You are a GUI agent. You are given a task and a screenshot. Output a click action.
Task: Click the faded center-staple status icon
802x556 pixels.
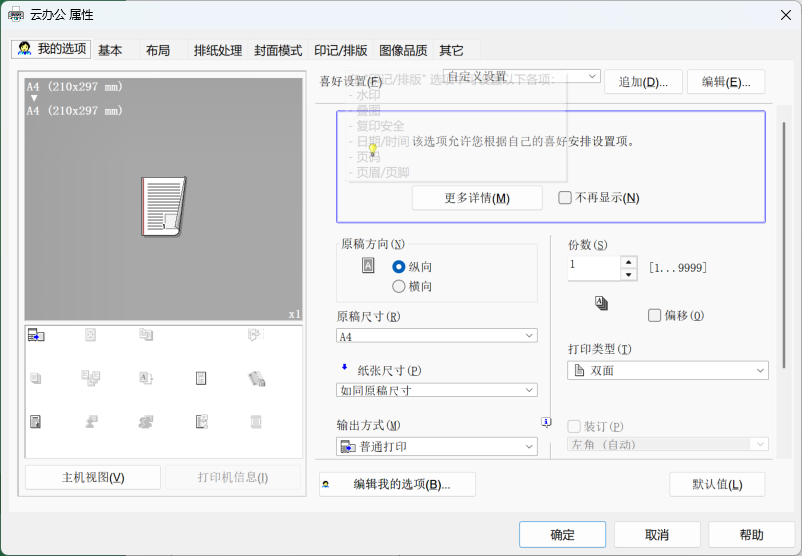91,335
